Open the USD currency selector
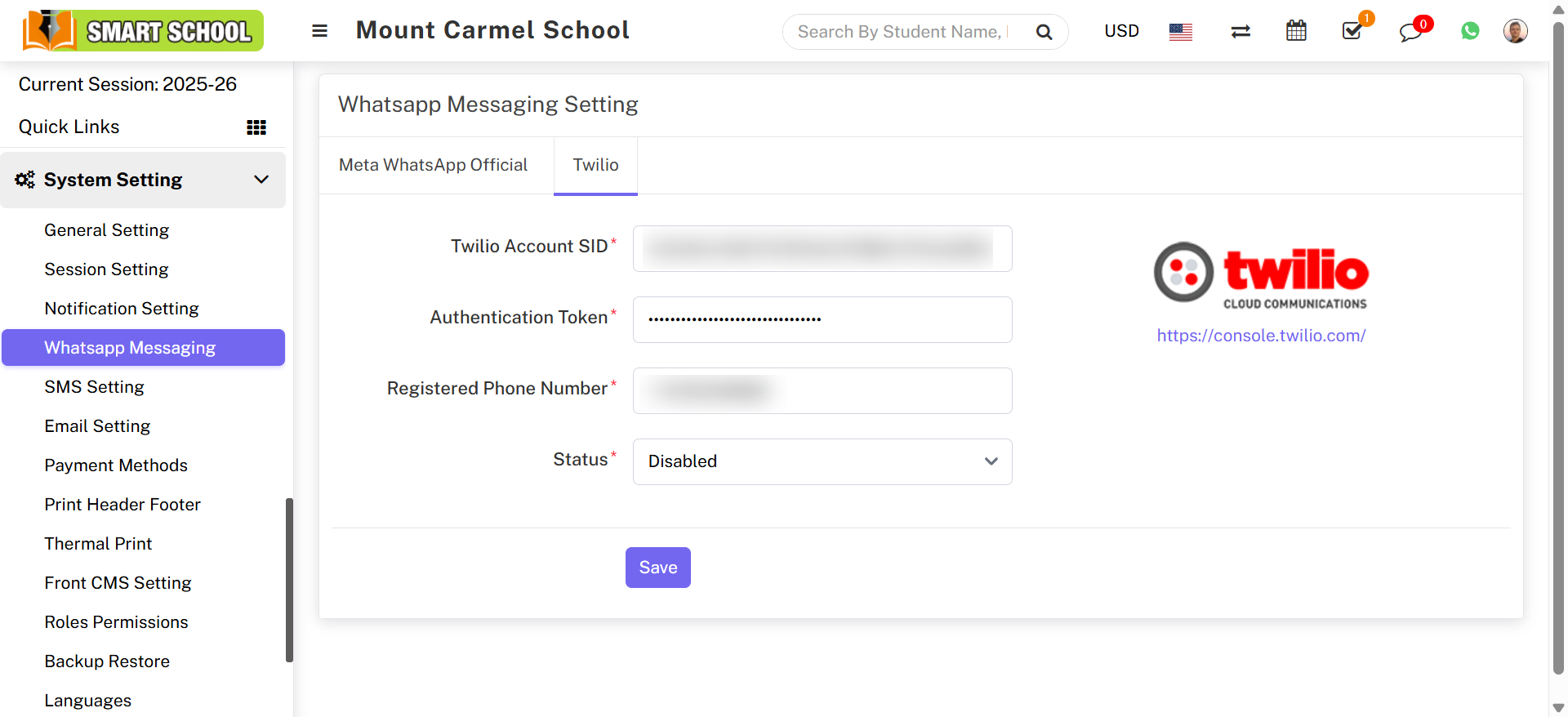This screenshot has width=1568, height=717. pyautogui.click(x=1121, y=31)
